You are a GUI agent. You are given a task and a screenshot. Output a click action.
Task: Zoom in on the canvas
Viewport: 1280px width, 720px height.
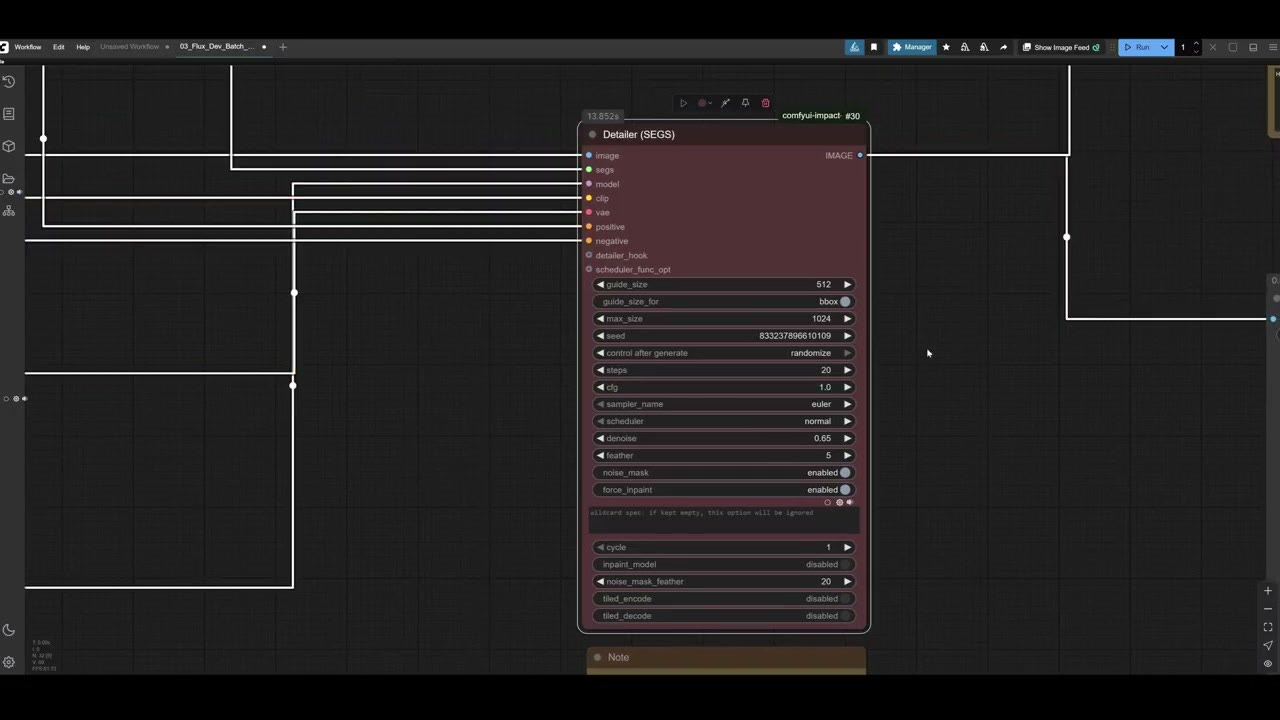[x=1268, y=591]
